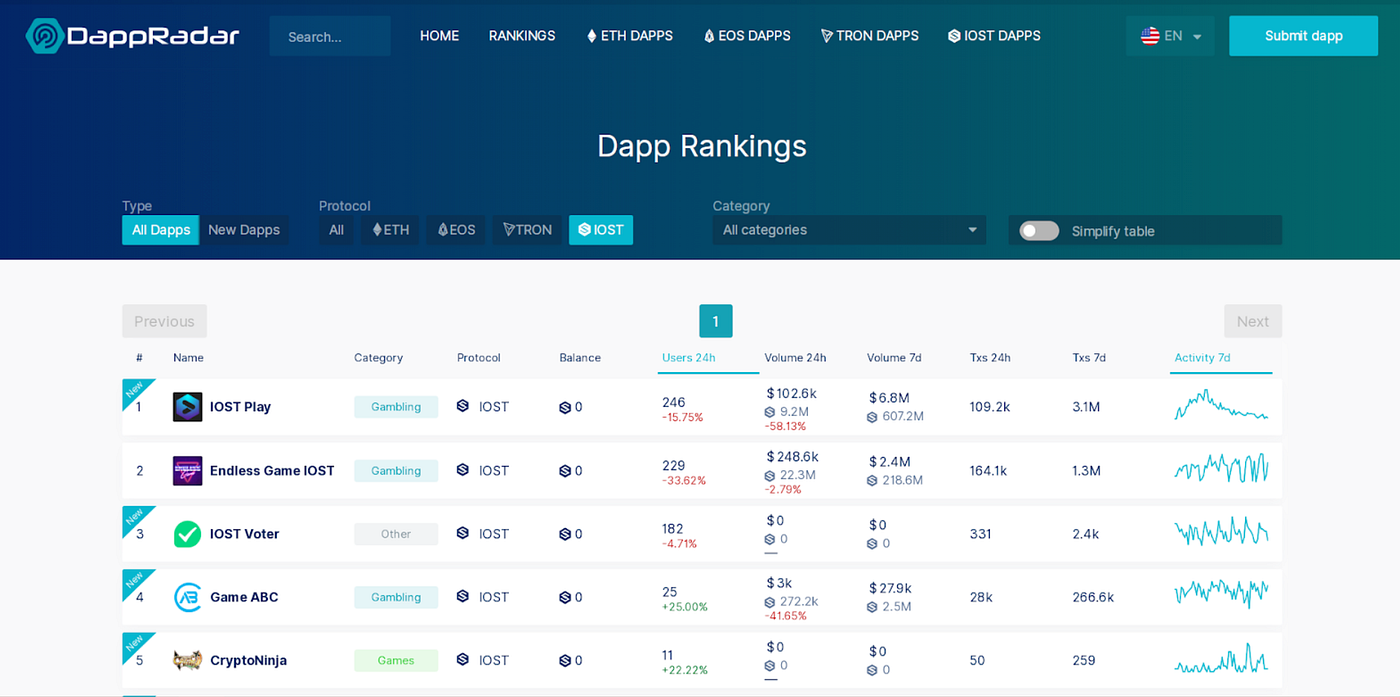Click the US flag language icon
This screenshot has width=1400, height=697.
1150,36
